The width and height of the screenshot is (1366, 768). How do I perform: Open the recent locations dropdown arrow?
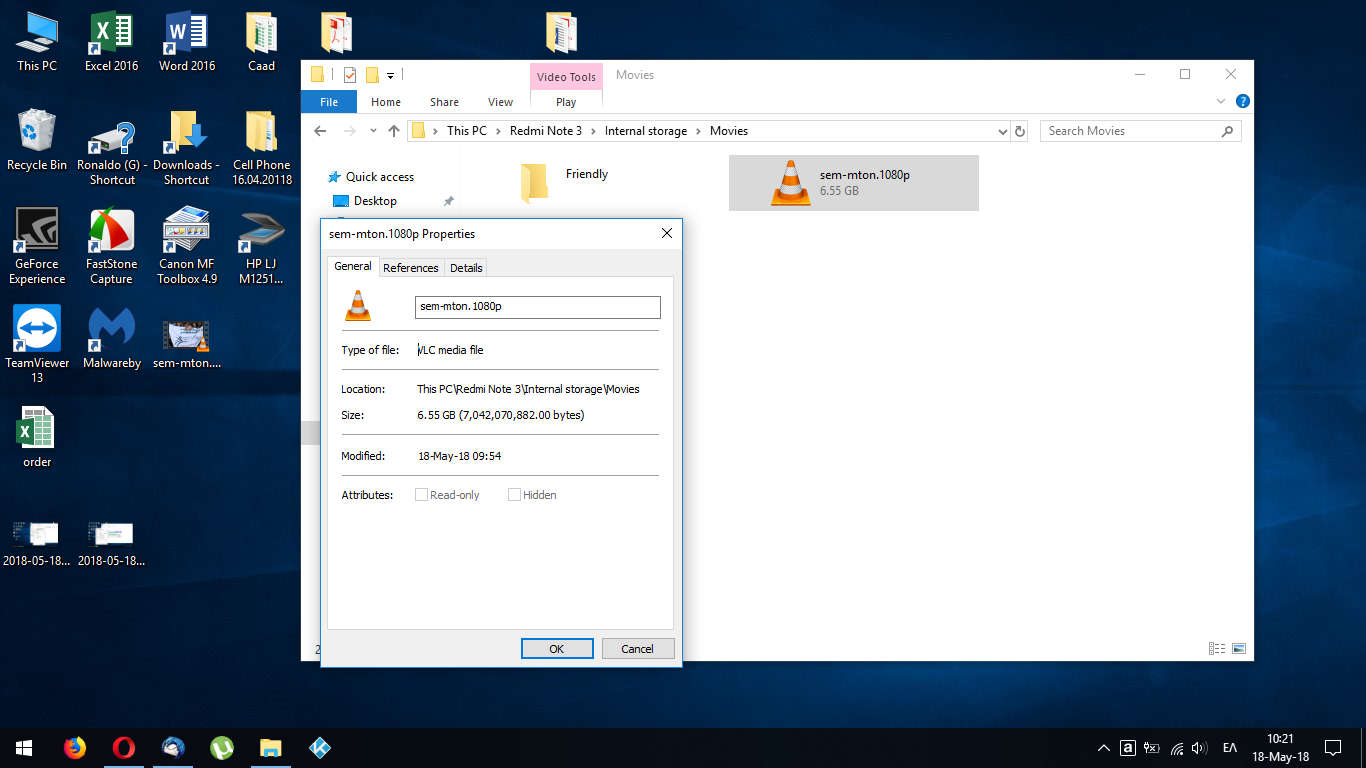(x=373, y=131)
